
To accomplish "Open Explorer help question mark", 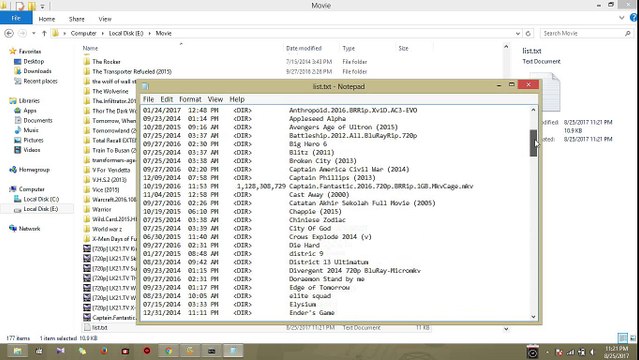I will tap(634, 18).
